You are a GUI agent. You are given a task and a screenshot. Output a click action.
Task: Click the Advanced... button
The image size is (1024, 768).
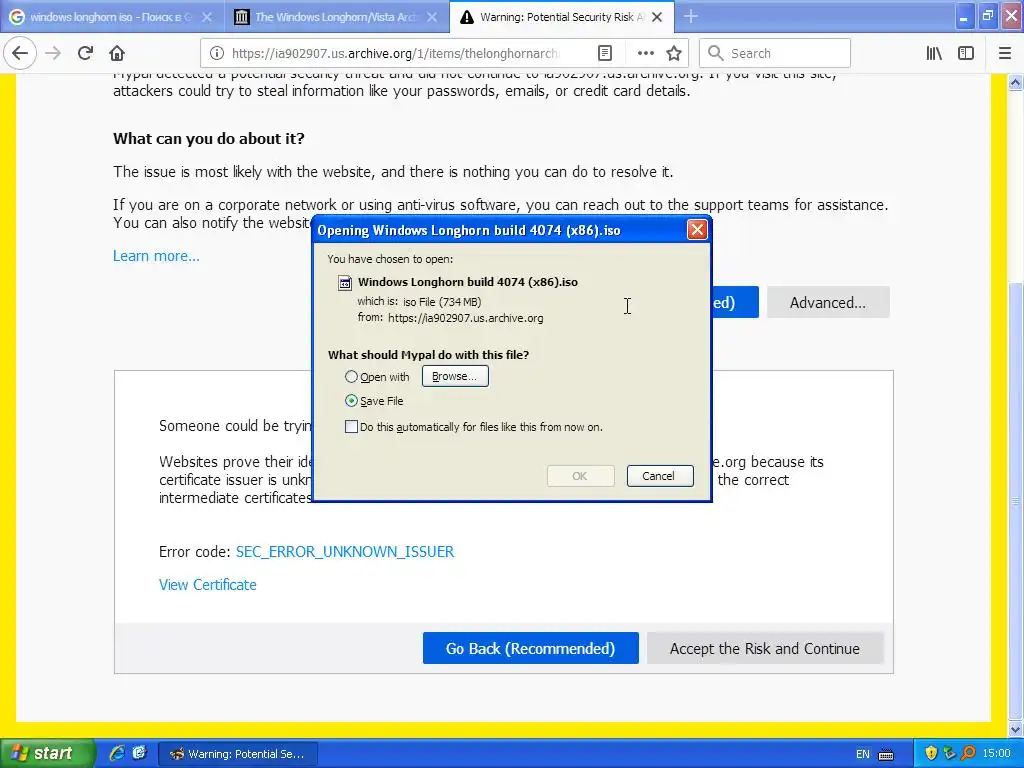(x=828, y=302)
